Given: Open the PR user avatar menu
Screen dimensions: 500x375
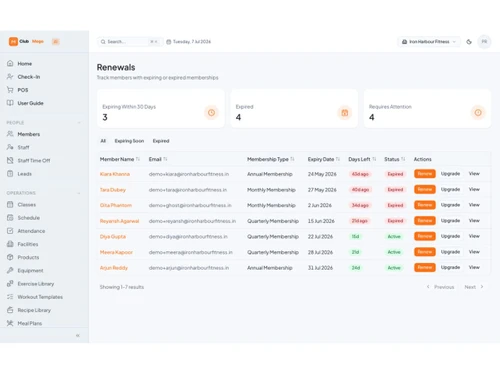Looking at the screenshot, I should point(484,42).
